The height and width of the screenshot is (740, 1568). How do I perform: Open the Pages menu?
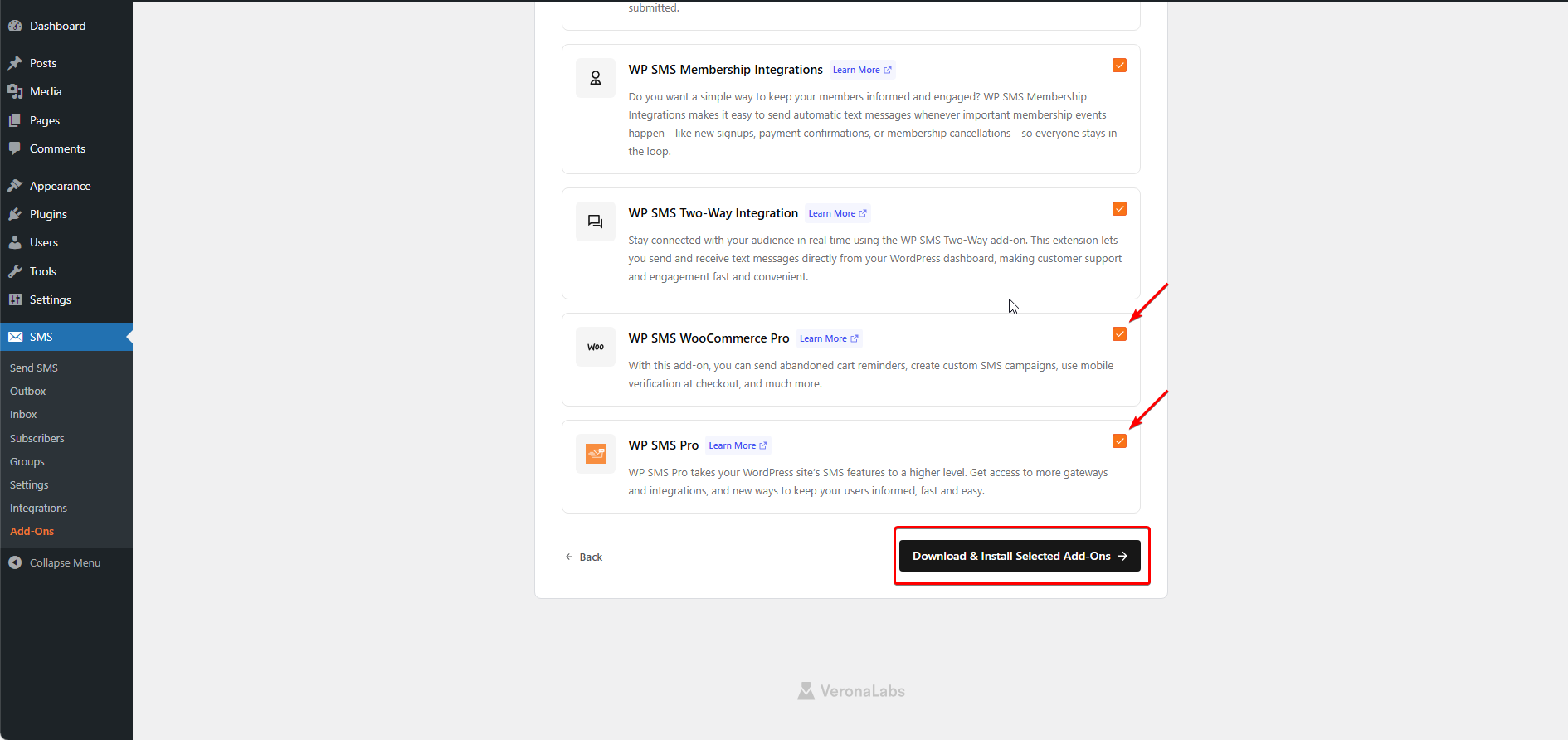click(66, 120)
